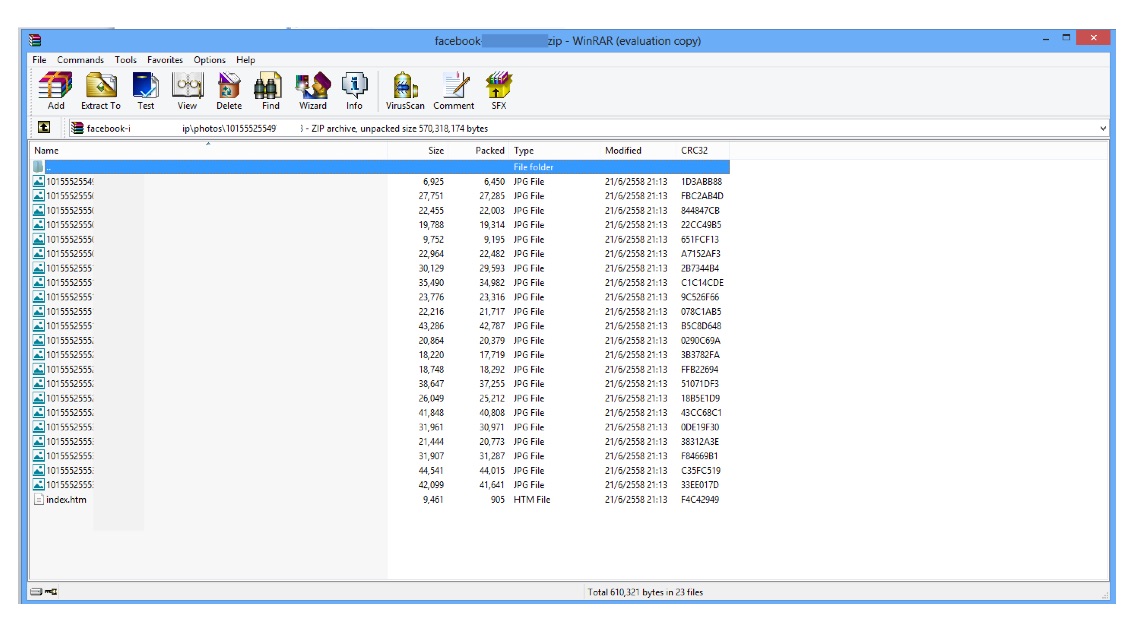Select the index.htm file name

66,499
